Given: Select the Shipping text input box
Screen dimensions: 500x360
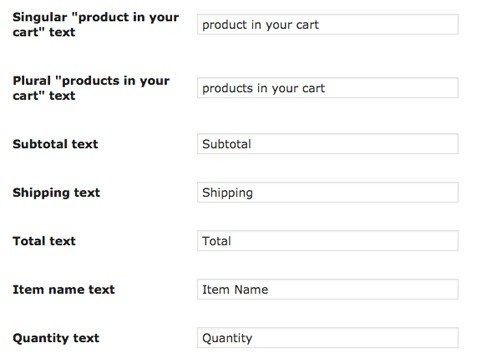Looking at the screenshot, I should 328,192.
